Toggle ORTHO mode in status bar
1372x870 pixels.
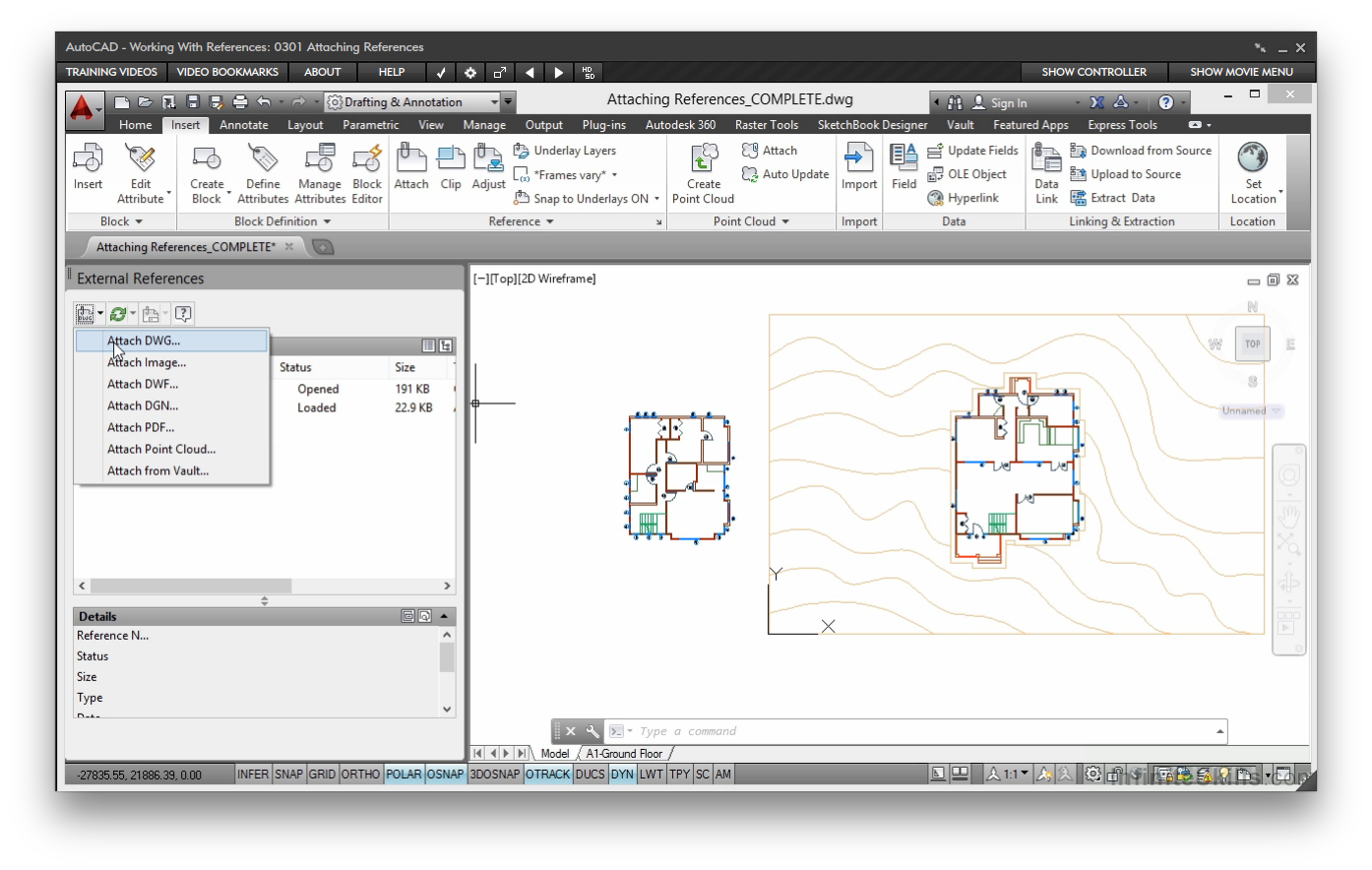coord(360,775)
